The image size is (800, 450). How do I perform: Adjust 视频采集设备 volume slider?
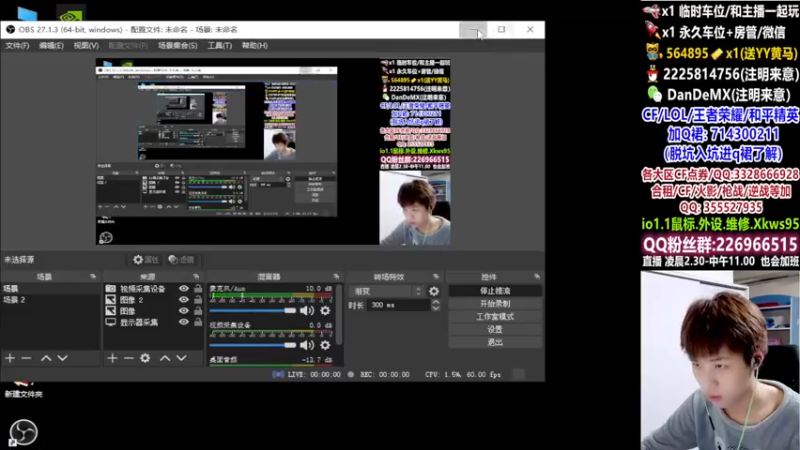click(x=253, y=345)
